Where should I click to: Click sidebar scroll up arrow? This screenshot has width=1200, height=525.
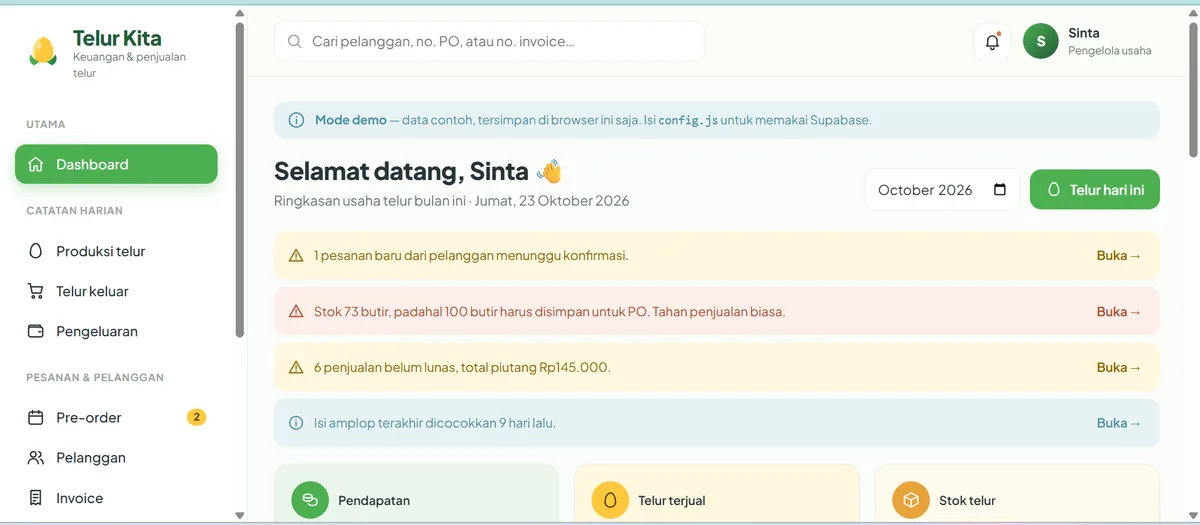(239, 13)
